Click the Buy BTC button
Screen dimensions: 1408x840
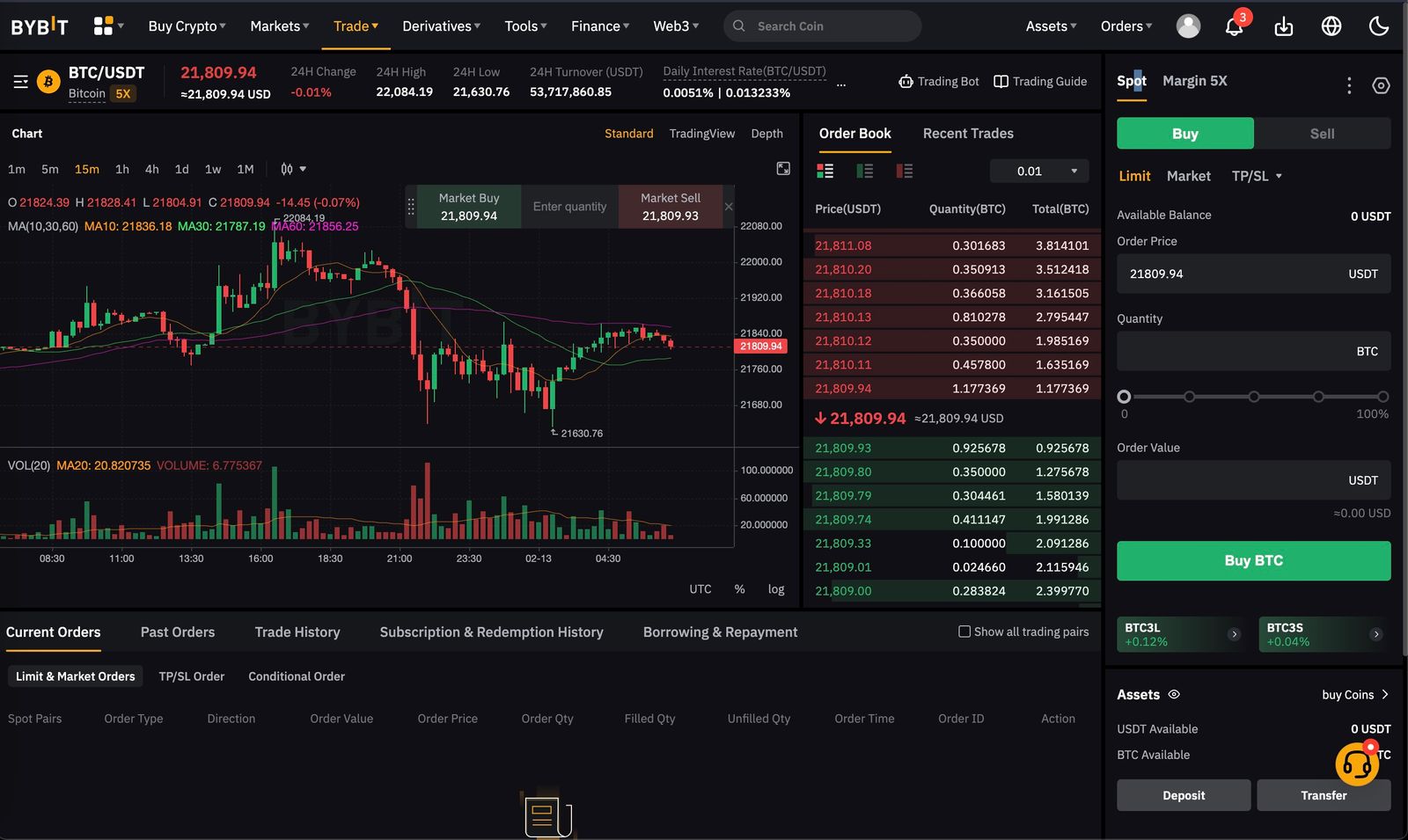[1252, 560]
